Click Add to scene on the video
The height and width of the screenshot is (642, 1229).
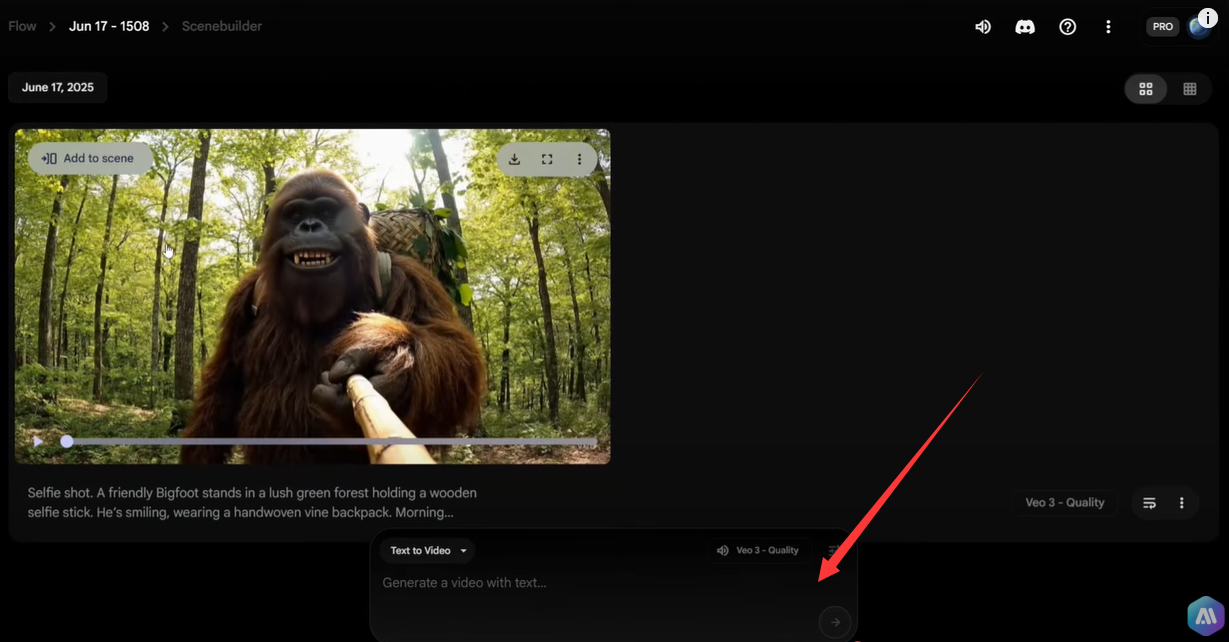pyautogui.click(x=89, y=158)
